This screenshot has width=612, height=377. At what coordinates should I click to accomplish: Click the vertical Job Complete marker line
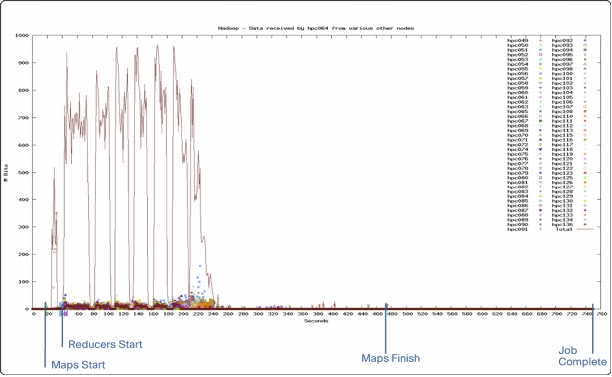click(x=592, y=329)
